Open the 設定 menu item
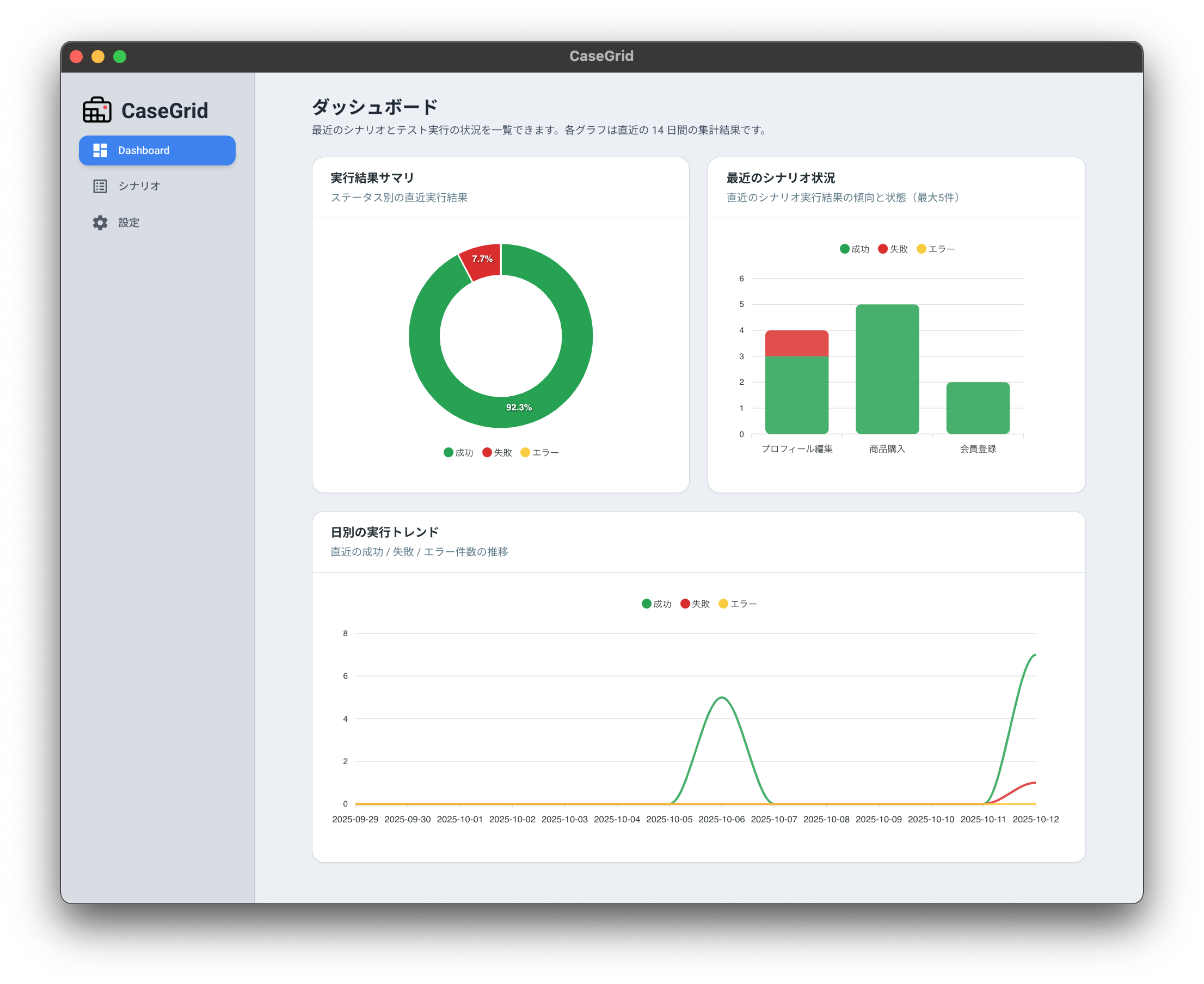Viewport: 1204px width, 984px height. (128, 223)
